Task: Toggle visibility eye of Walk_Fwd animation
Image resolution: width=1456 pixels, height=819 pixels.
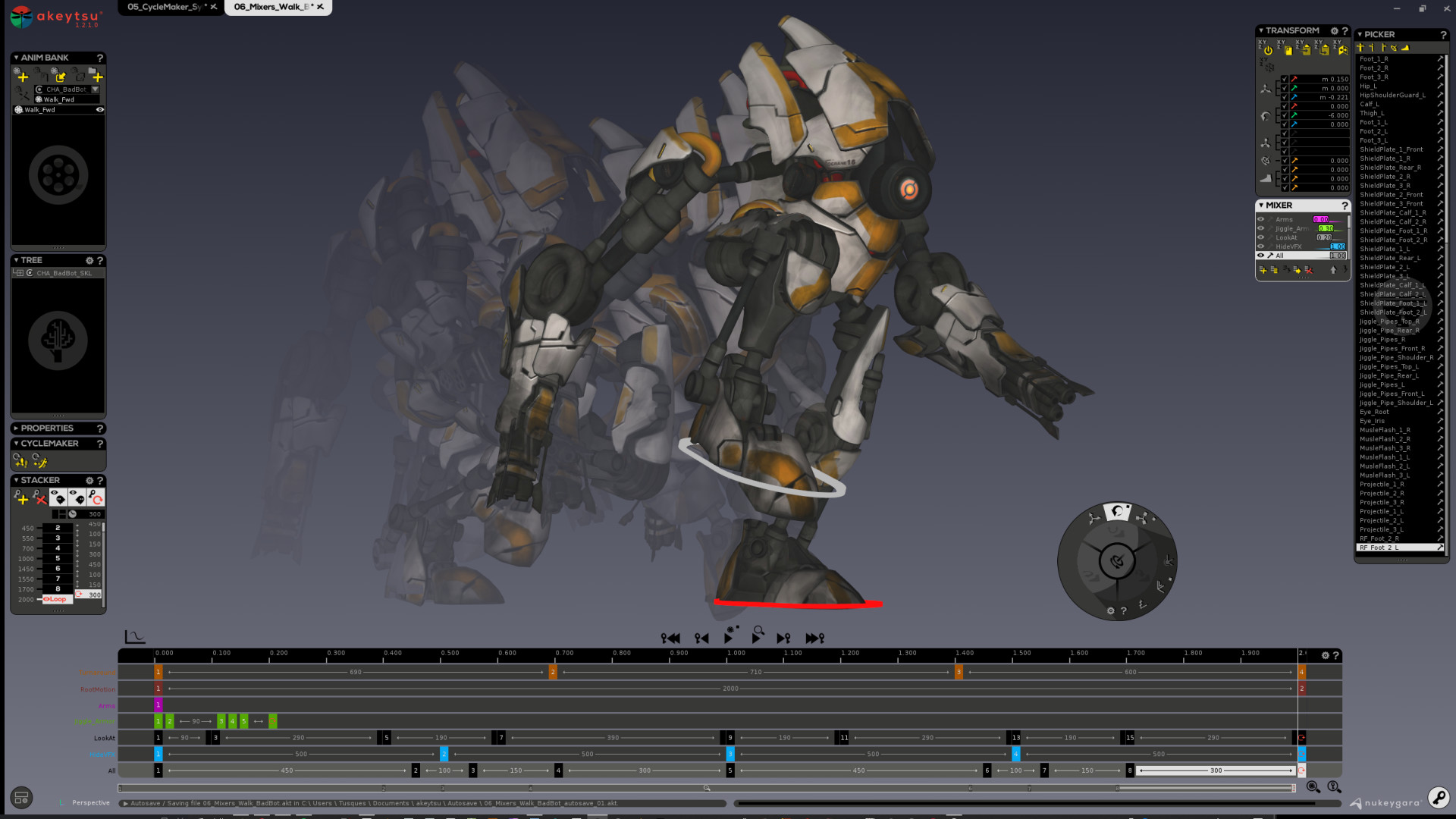Action: [99, 110]
